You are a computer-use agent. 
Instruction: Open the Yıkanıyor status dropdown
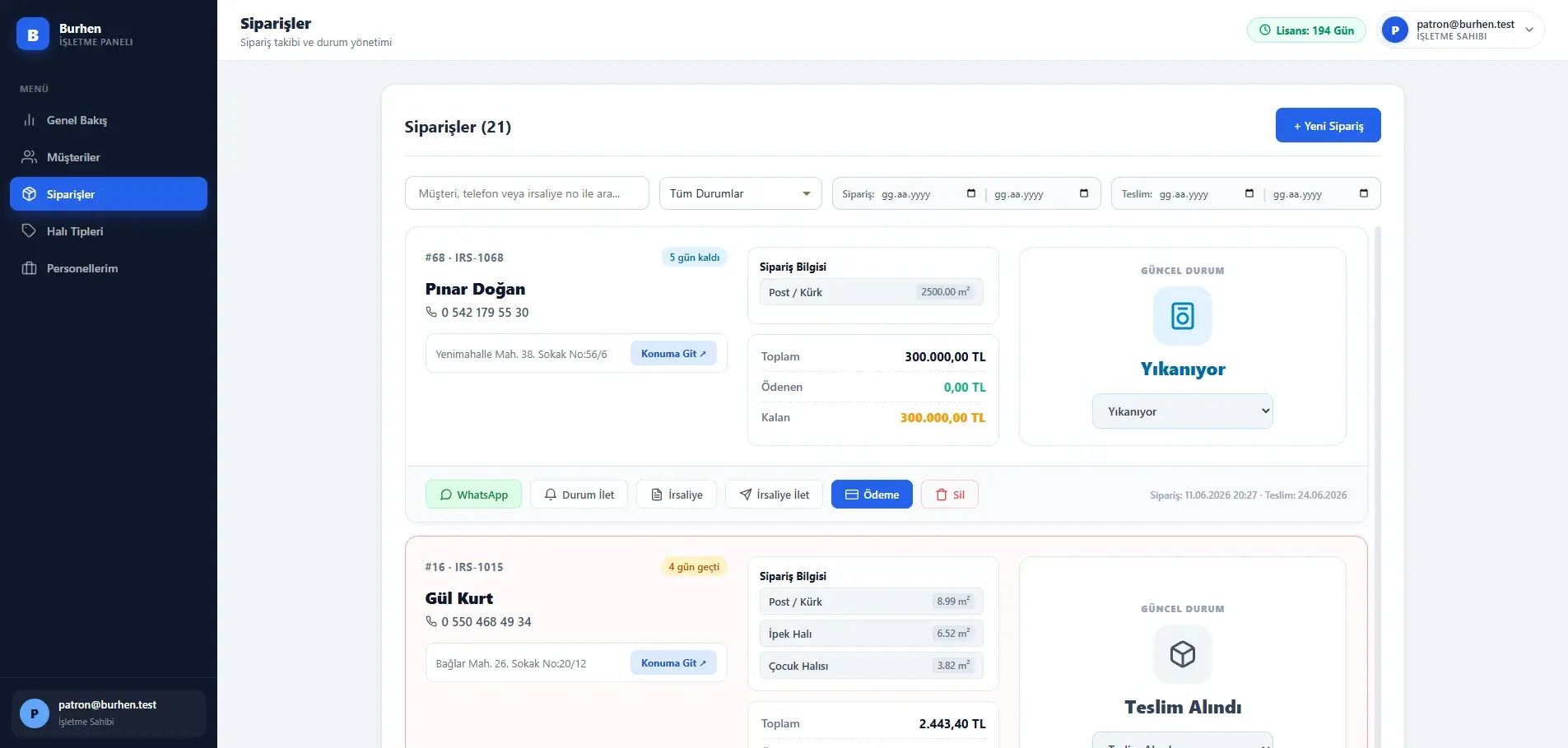tap(1183, 411)
